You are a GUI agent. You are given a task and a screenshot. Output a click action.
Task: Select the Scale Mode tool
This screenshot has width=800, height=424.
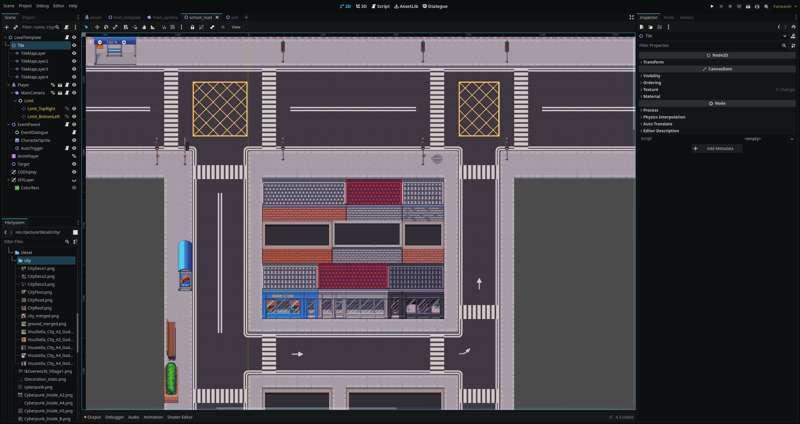115,27
